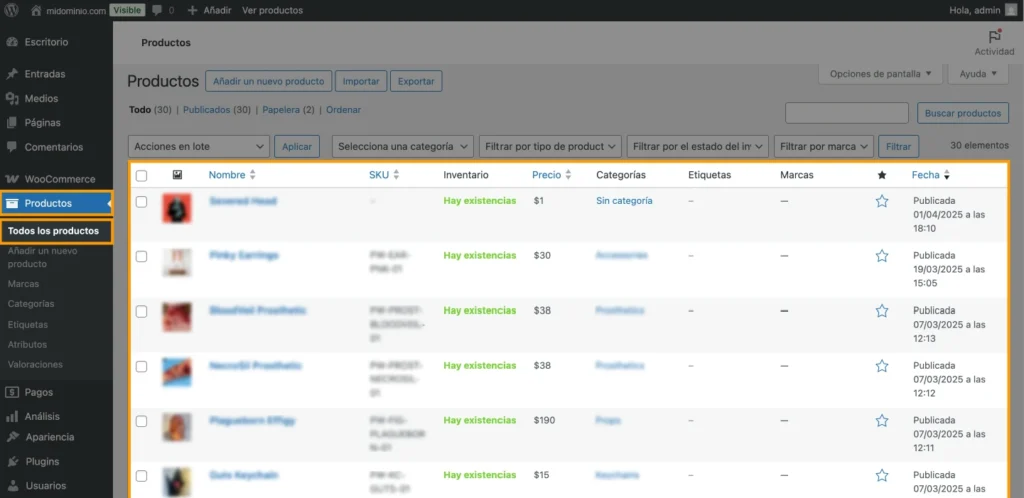Check the checkbox for the 12:12 product
This screenshot has width=1024, height=498.
pyautogui.click(x=141, y=366)
